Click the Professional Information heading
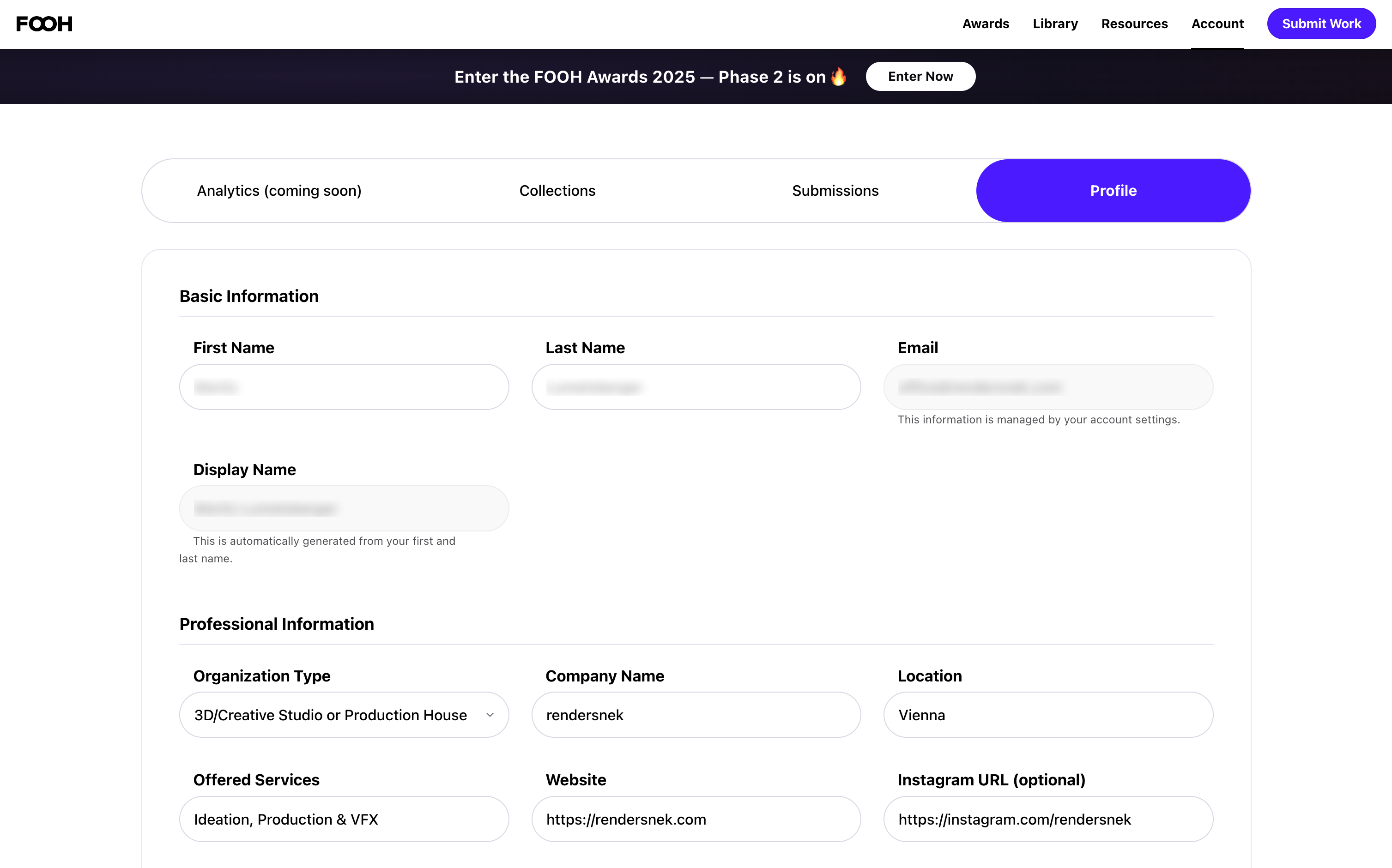1392x868 pixels. click(276, 624)
